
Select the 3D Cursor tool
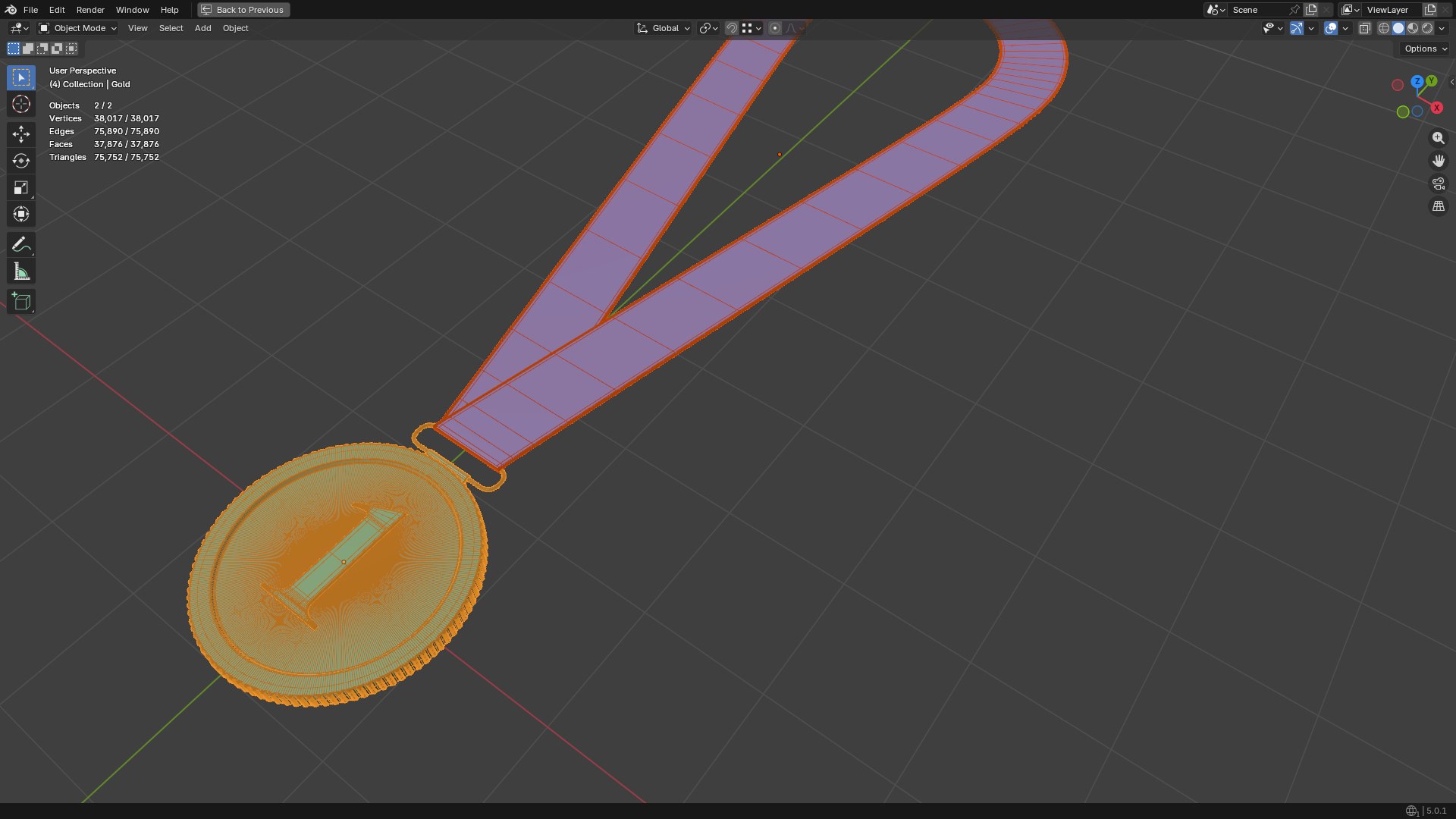pyautogui.click(x=21, y=104)
